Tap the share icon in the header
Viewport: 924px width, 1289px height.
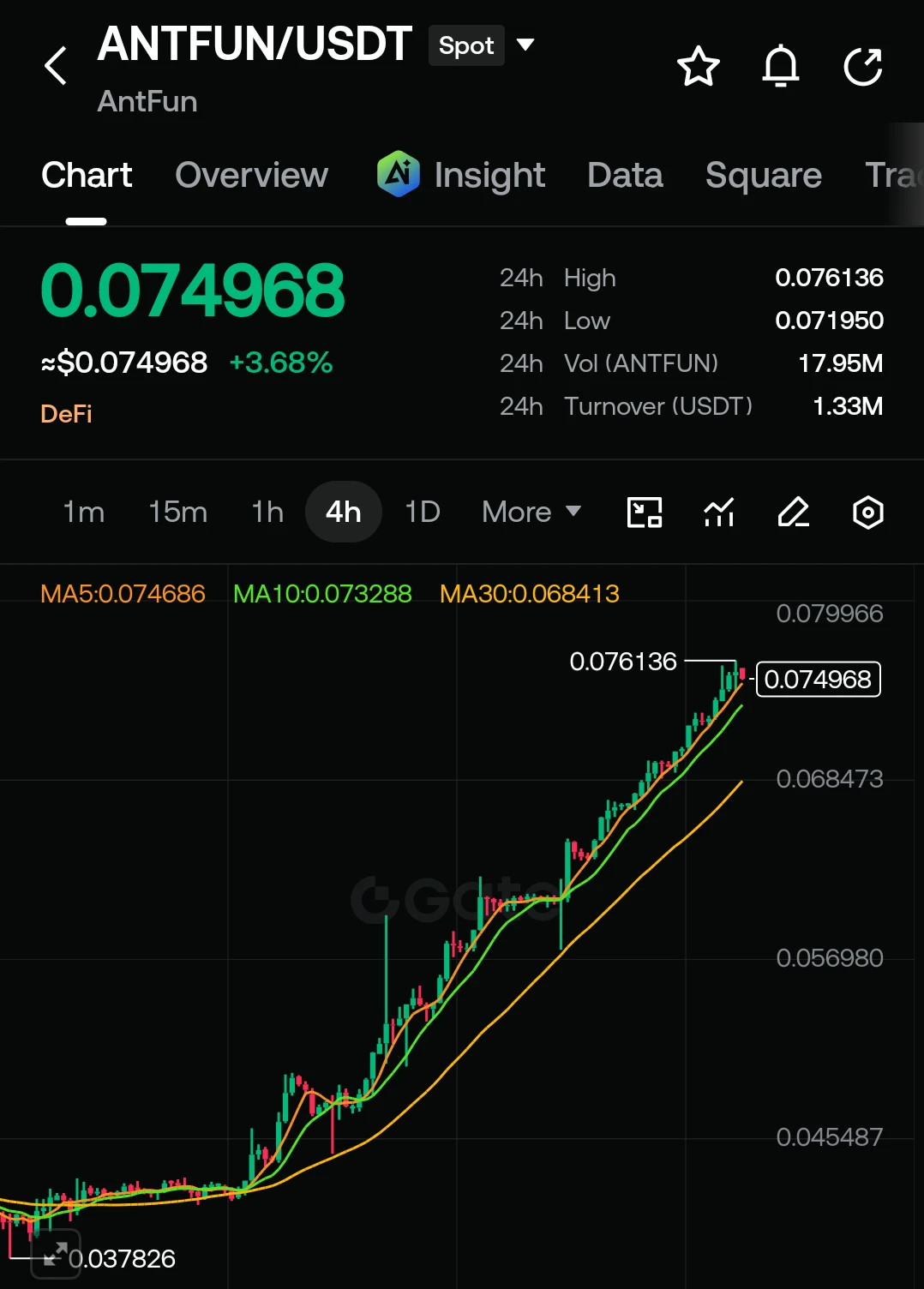862,66
